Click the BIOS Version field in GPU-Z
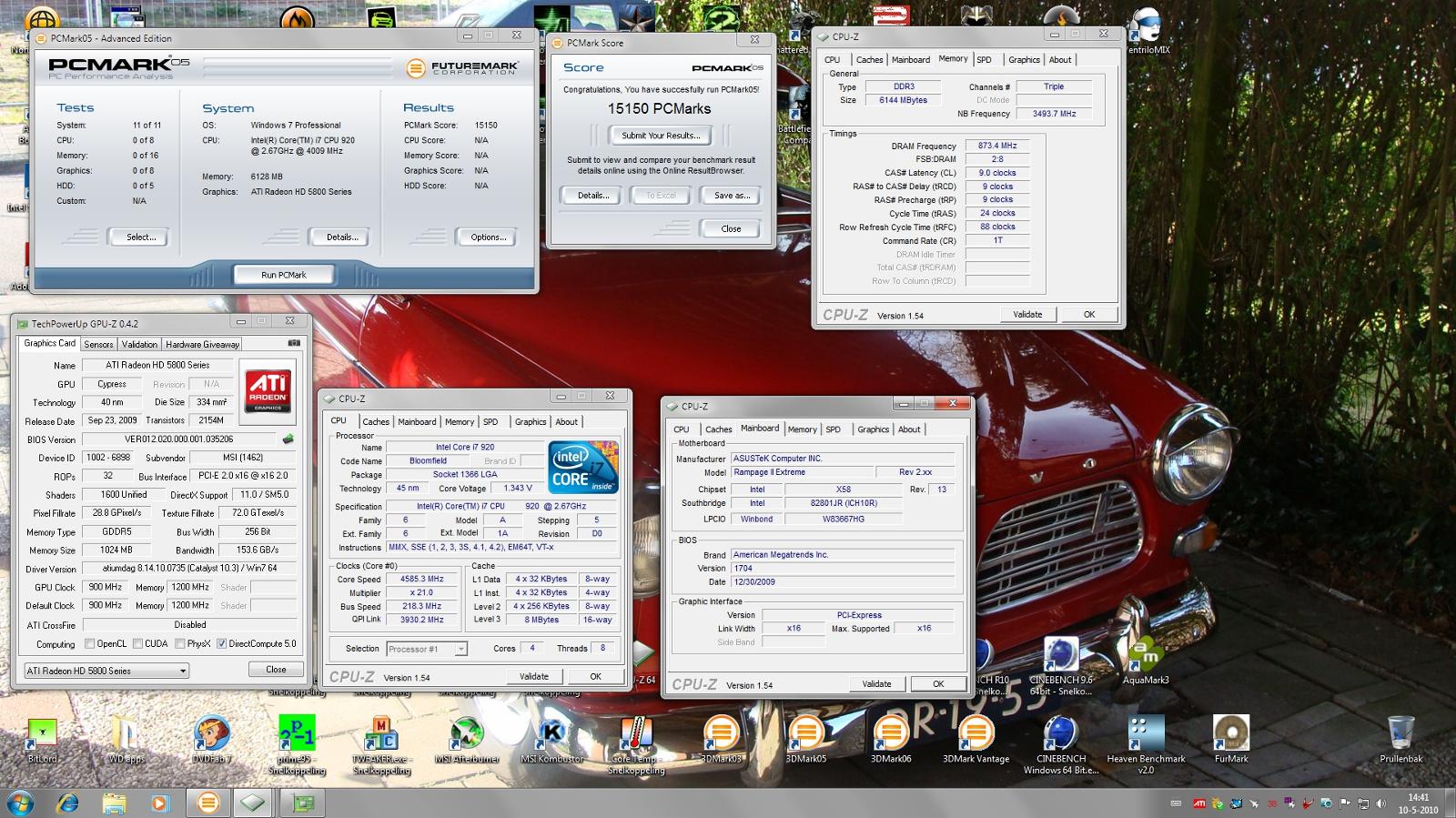This screenshot has height=818, width=1456. [179, 439]
